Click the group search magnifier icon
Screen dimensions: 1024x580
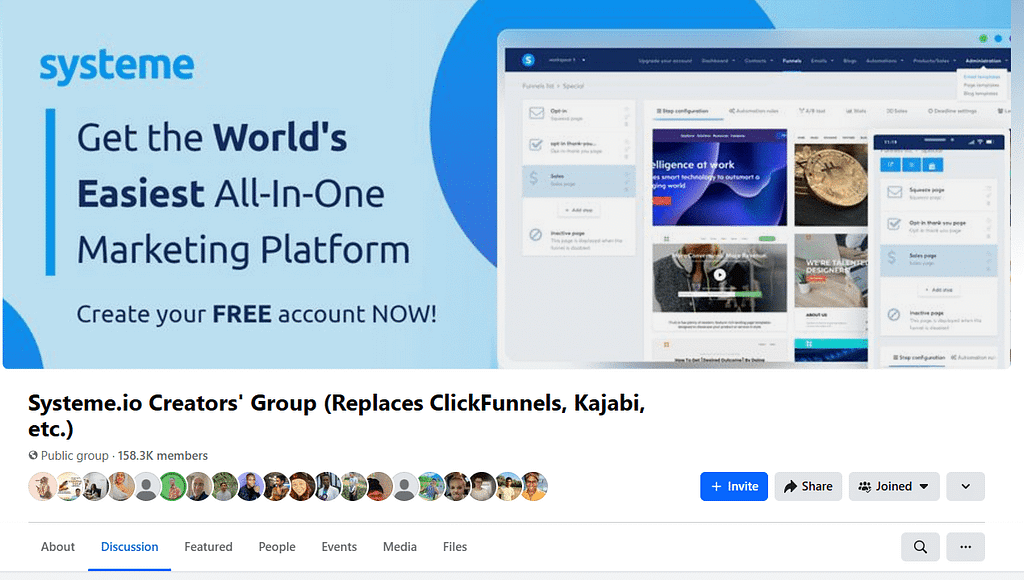(x=920, y=547)
